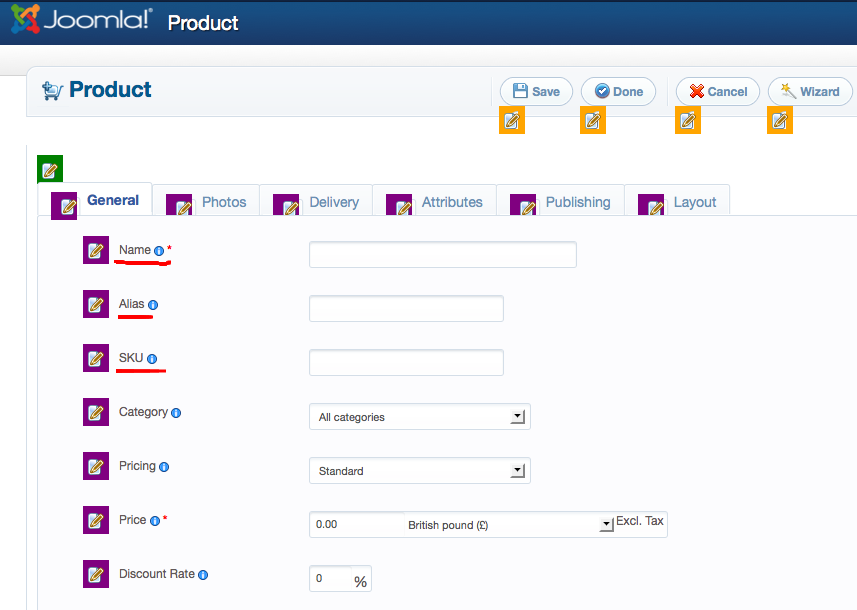This screenshot has height=610, width=857.
Task: Click the purple edit icon beside Pricing
Action: point(96,467)
